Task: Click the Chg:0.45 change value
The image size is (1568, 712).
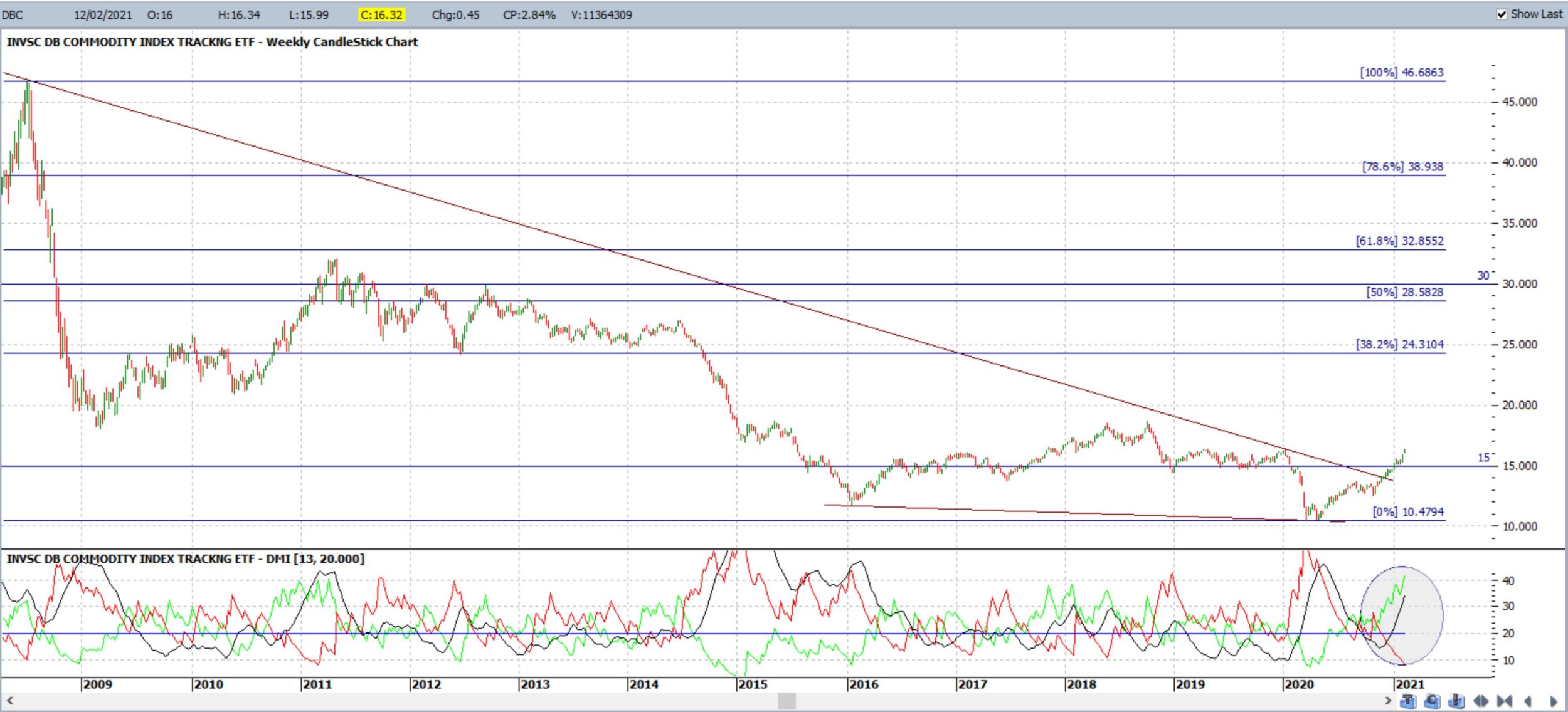Action: [455, 15]
